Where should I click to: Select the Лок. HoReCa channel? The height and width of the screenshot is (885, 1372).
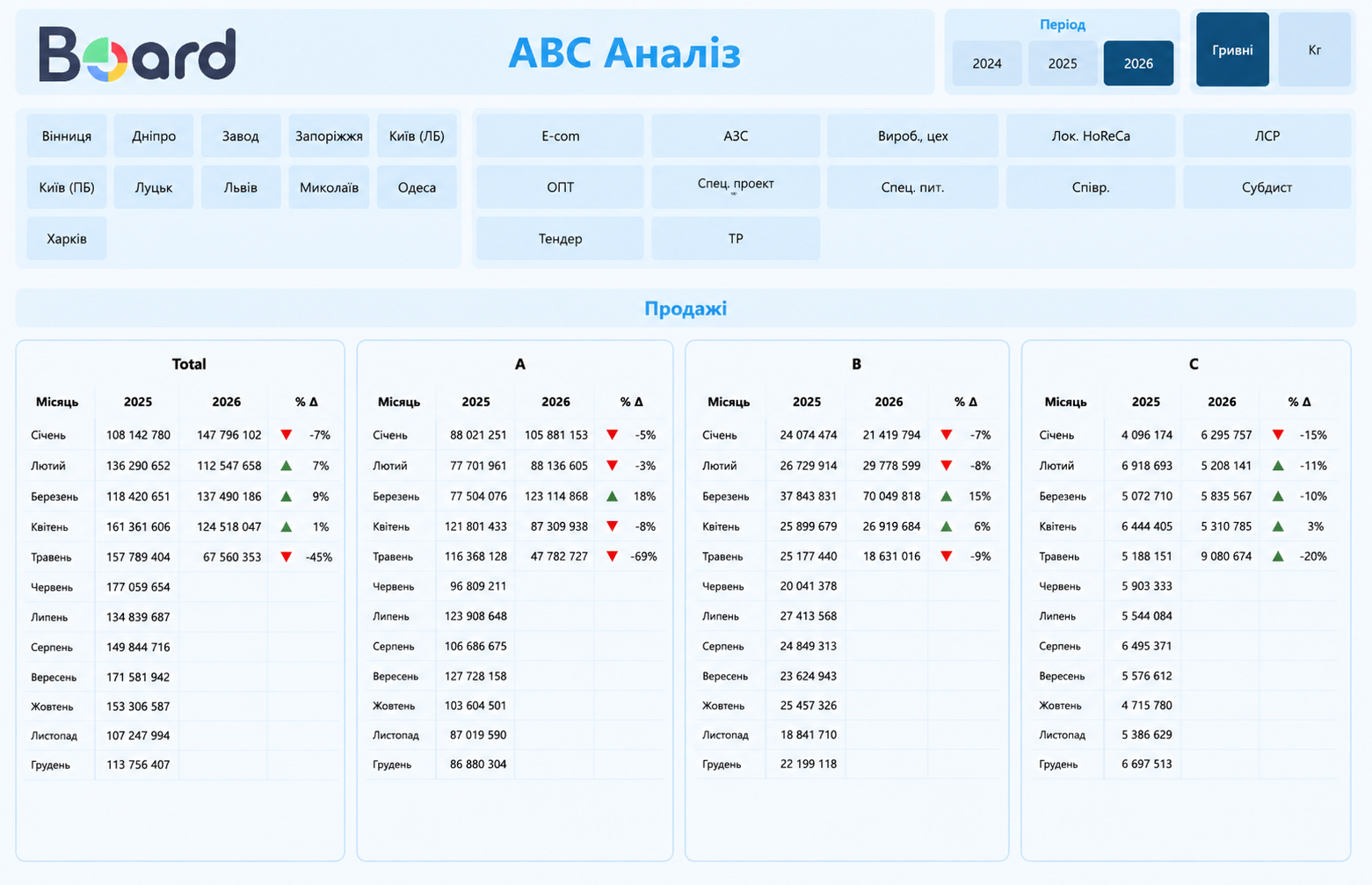point(1091,136)
